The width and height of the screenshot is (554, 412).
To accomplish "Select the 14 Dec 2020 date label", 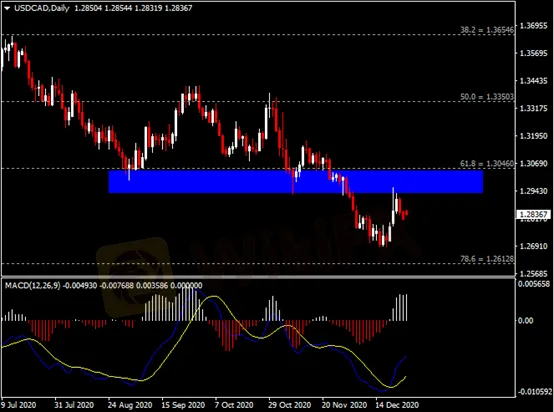I will point(397,405).
